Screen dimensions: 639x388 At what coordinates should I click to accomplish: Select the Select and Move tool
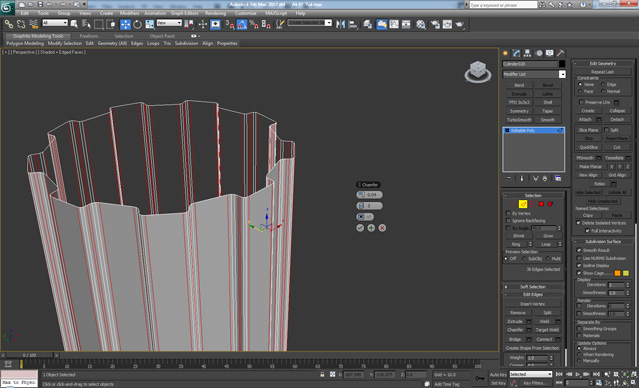point(125,24)
